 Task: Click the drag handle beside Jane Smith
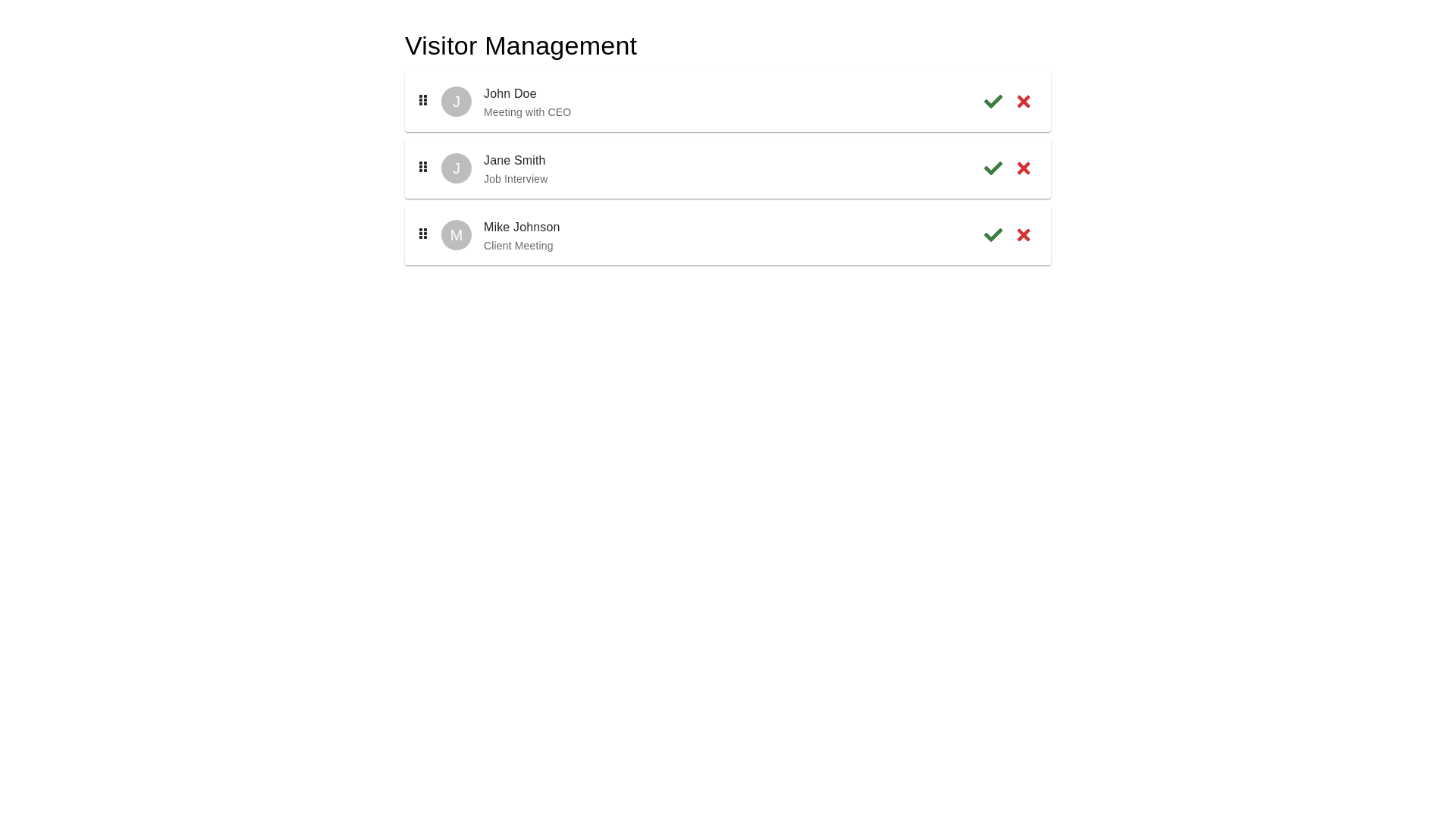[x=423, y=167]
